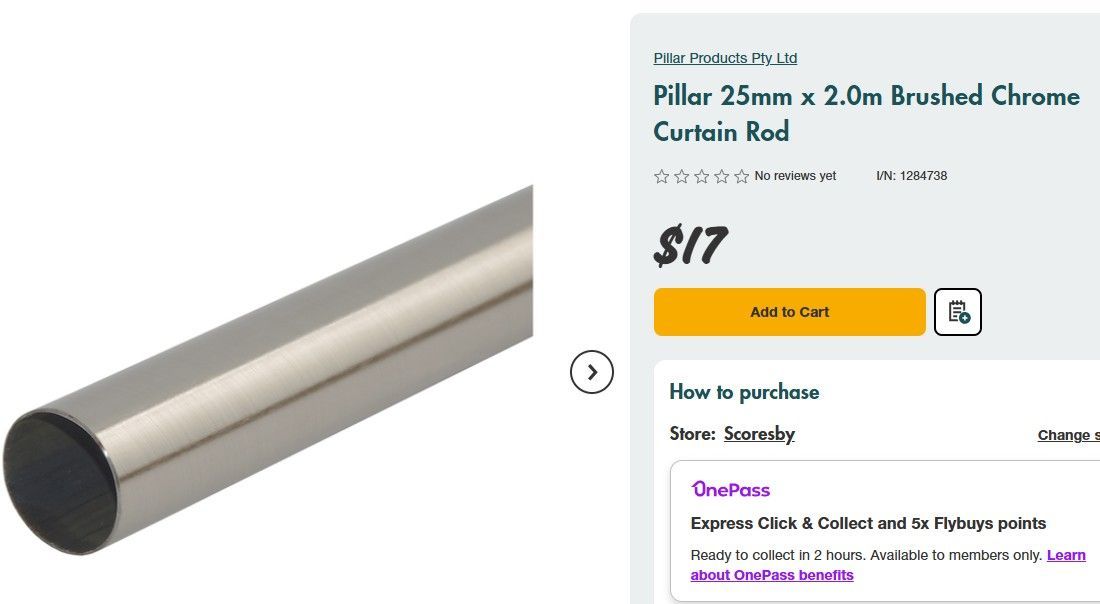Click the product title heading
The height and width of the screenshot is (604, 1100).
[866, 114]
